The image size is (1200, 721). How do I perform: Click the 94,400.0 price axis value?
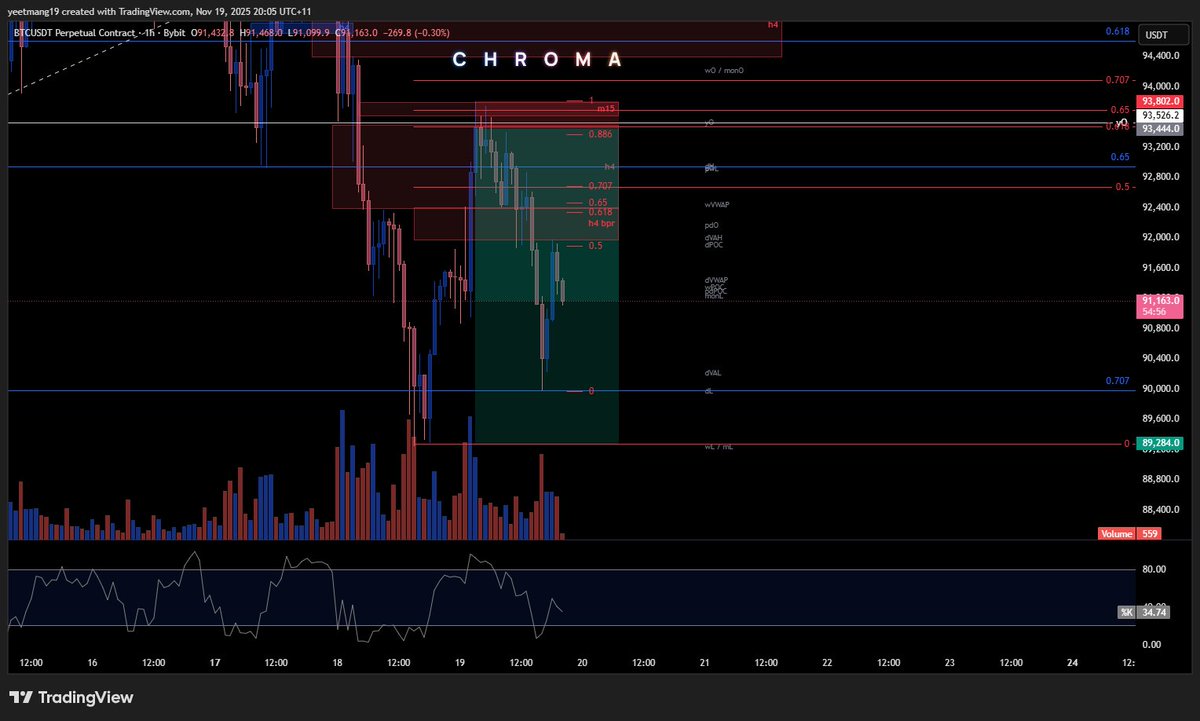click(1161, 56)
